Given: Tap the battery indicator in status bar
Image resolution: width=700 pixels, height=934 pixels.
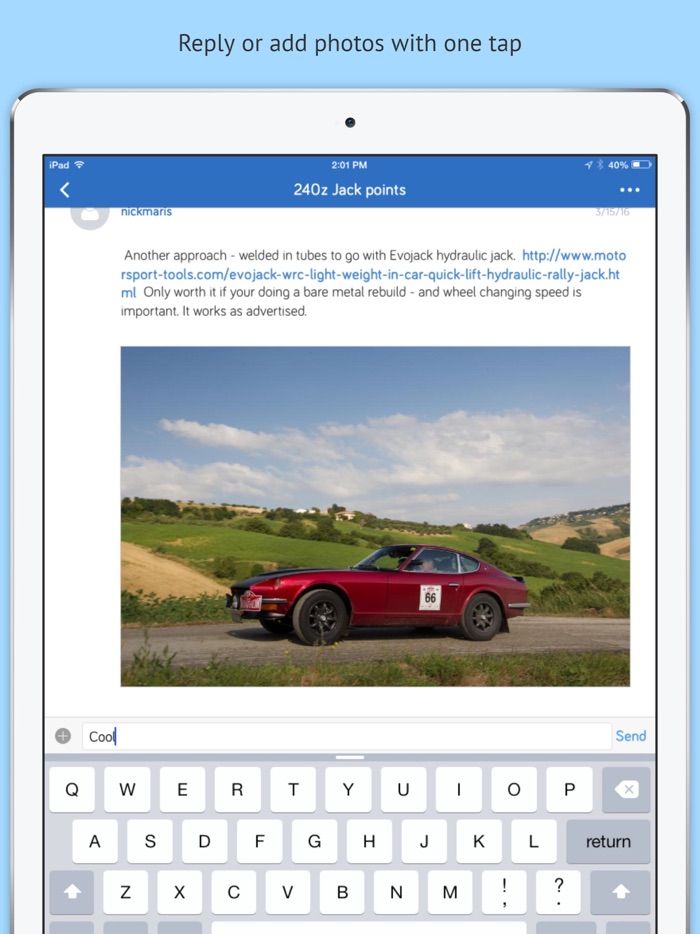Looking at the screenshot, I should point(642,164).
